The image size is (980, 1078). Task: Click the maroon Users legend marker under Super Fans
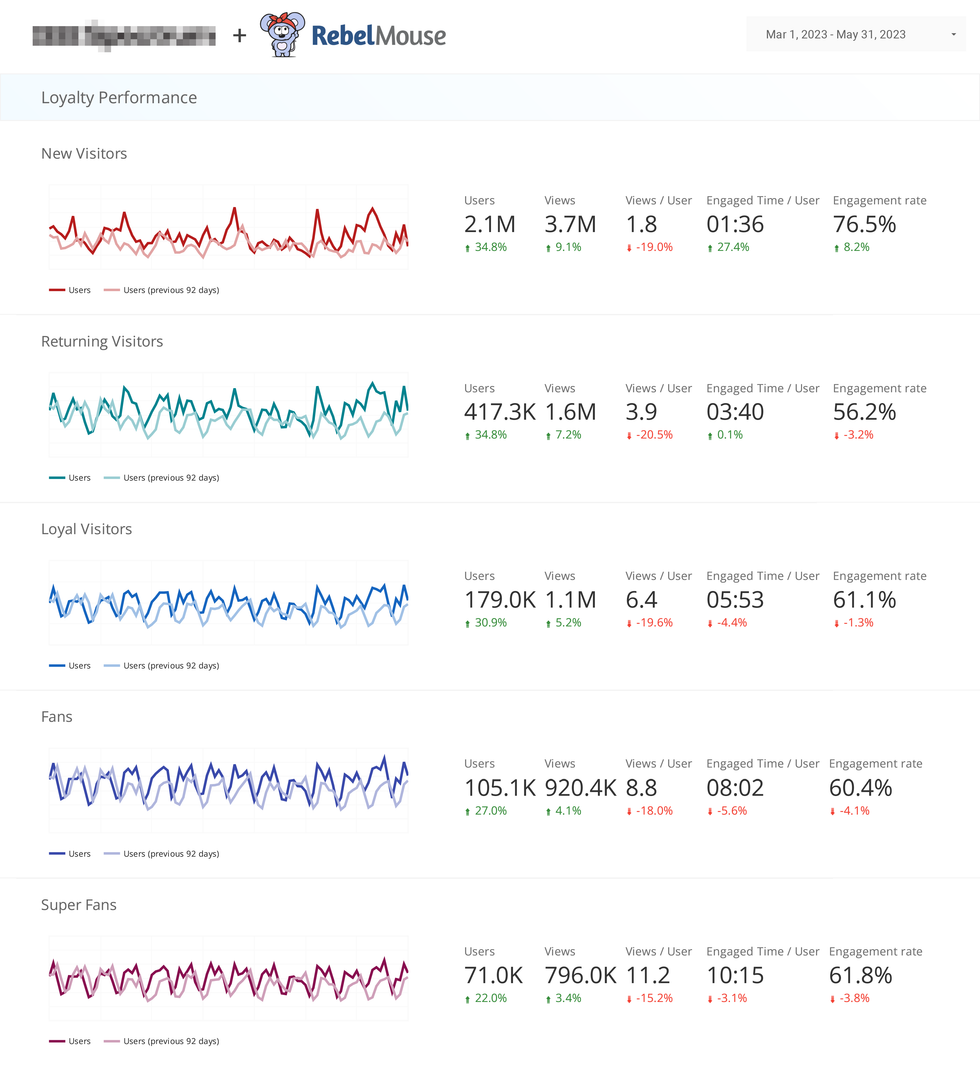[x=56, y=1041]
